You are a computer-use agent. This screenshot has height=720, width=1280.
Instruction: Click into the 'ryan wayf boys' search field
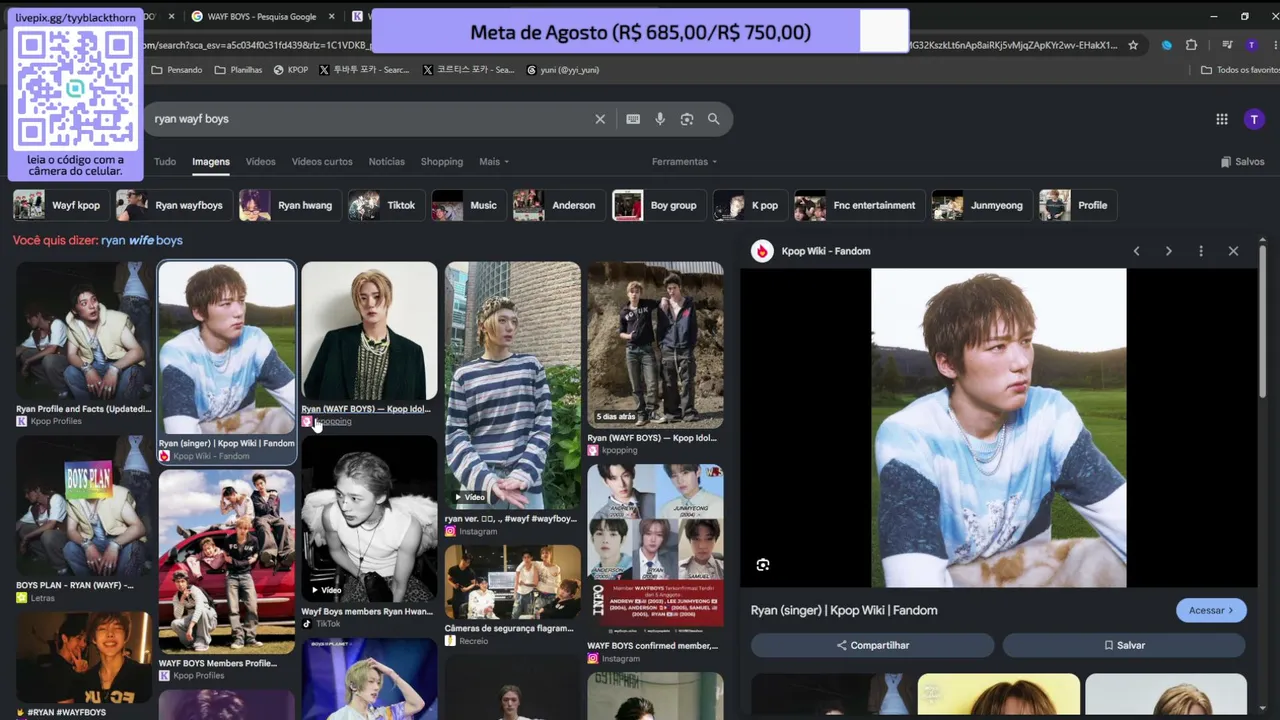click(x=370, y=119)
